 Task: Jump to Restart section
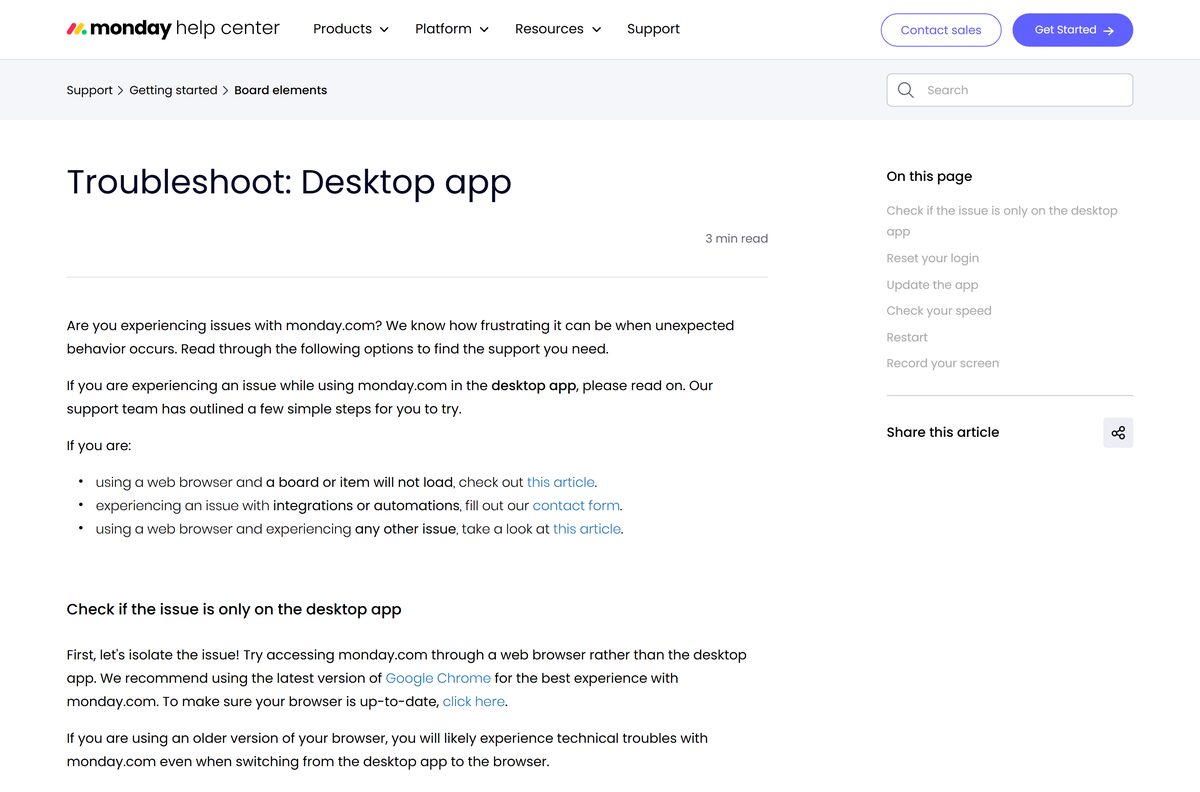tap(907, 337)
